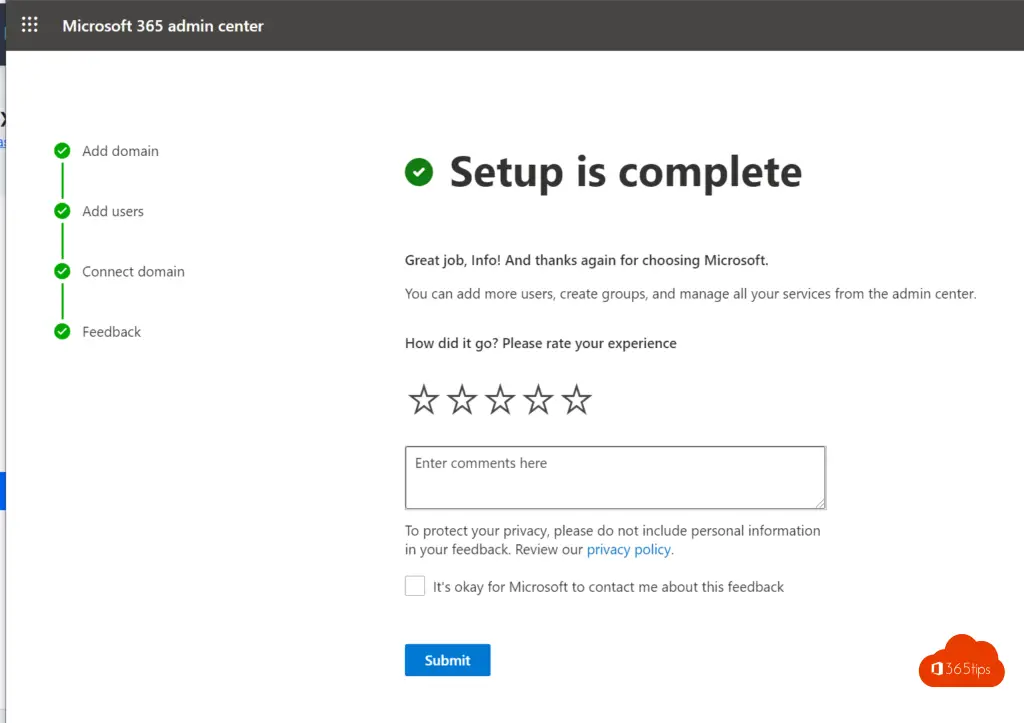This screenshot has width=1024, height=723.
Task: Click the Enter comments text box
Action: coord(614,477)
